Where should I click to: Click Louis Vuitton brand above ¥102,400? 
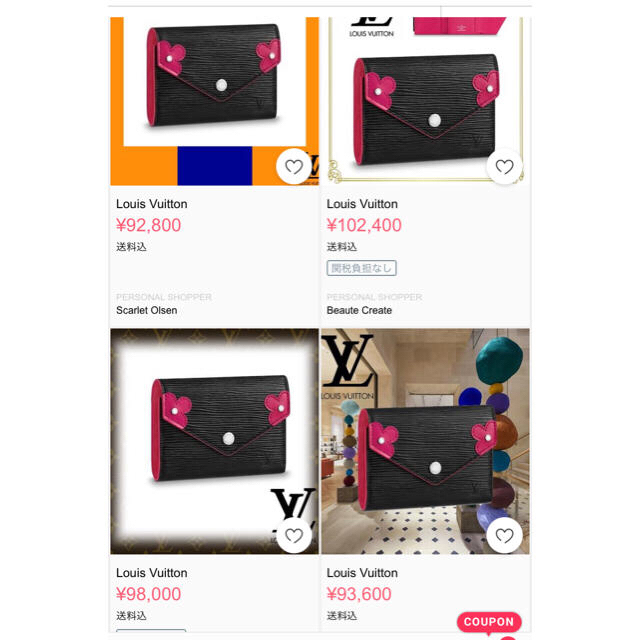[x=362, y=204]
